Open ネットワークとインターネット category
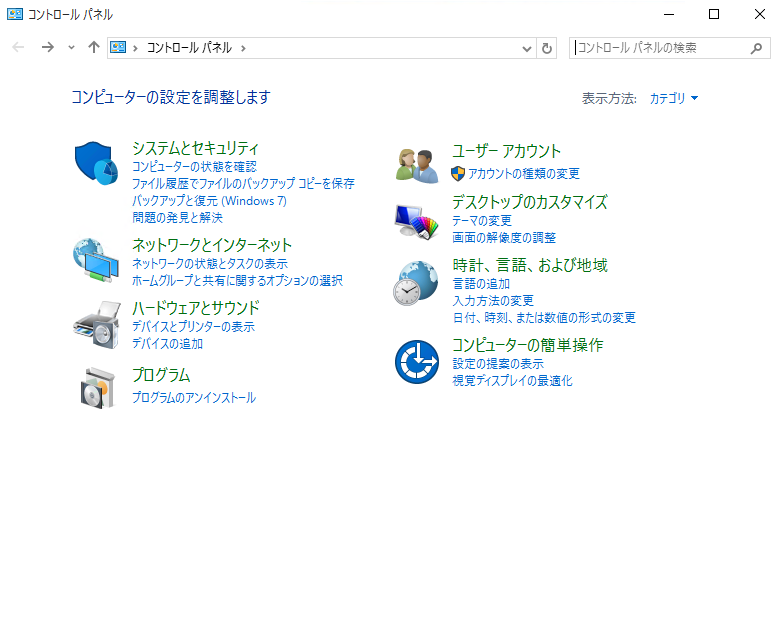Screen dimensions: 776x632 (212, 245)
